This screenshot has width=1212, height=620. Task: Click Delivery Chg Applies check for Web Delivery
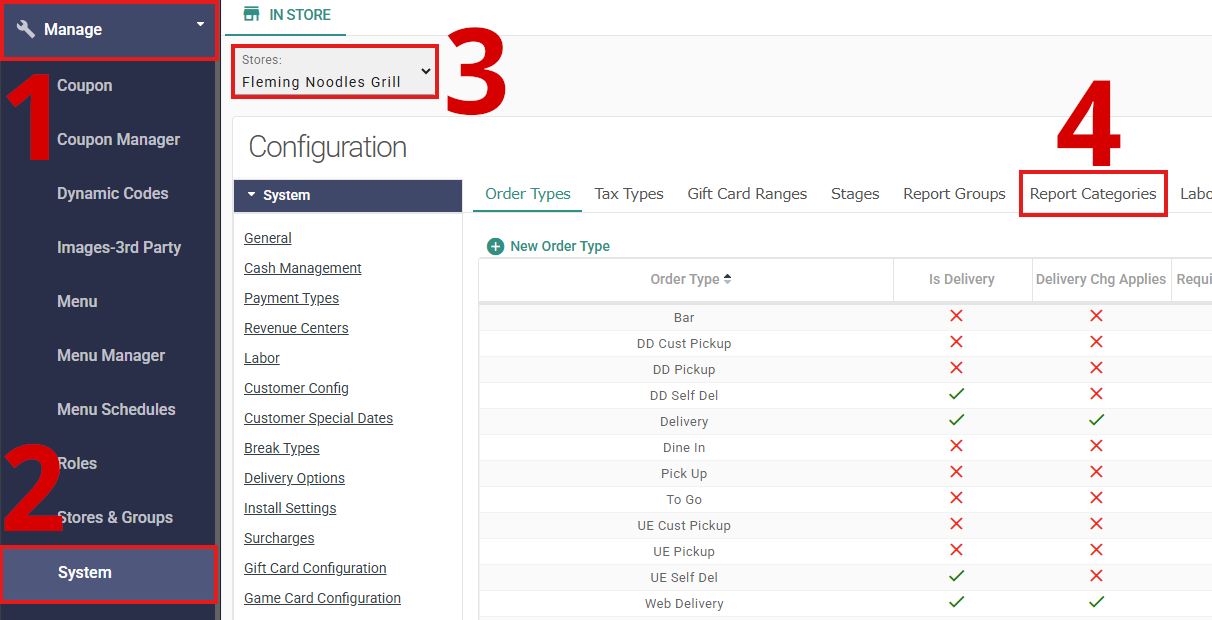point(1097,602)
